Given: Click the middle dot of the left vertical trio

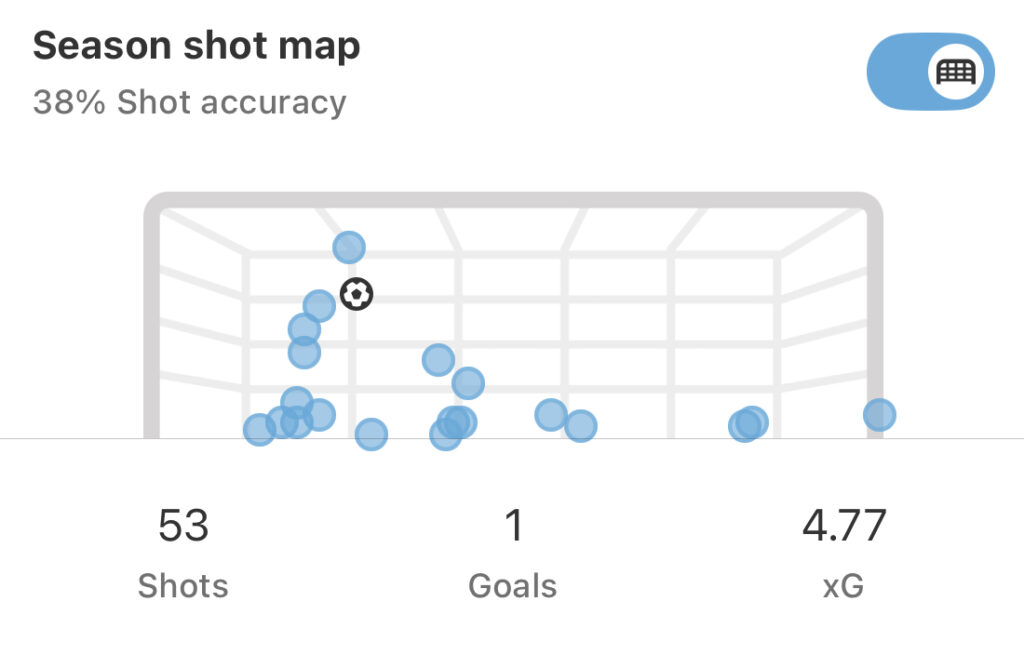Looking at the screenshot, I should [x=304, y=329].
